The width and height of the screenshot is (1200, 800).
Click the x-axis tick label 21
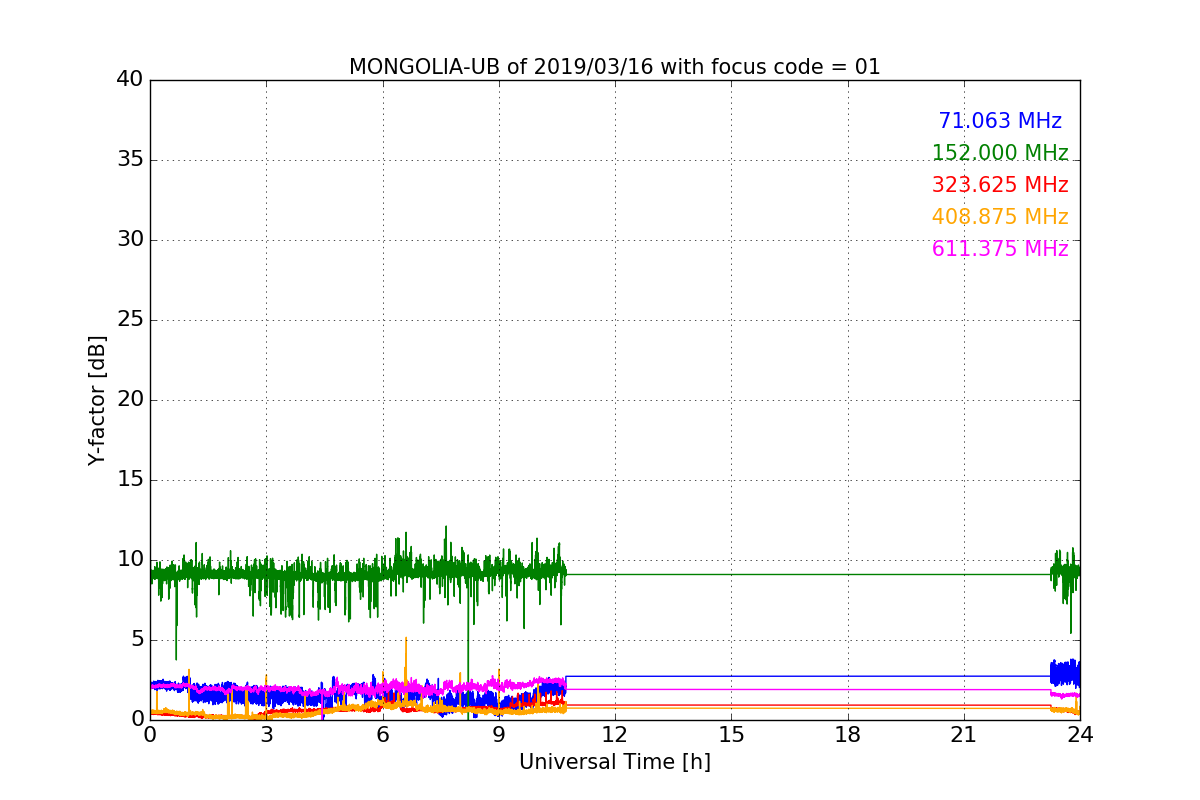coord(964,734)
